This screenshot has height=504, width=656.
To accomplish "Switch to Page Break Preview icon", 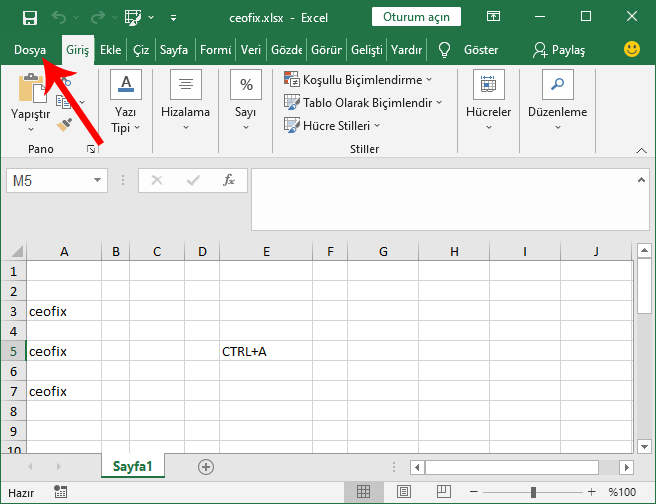I will pos(443,492).
